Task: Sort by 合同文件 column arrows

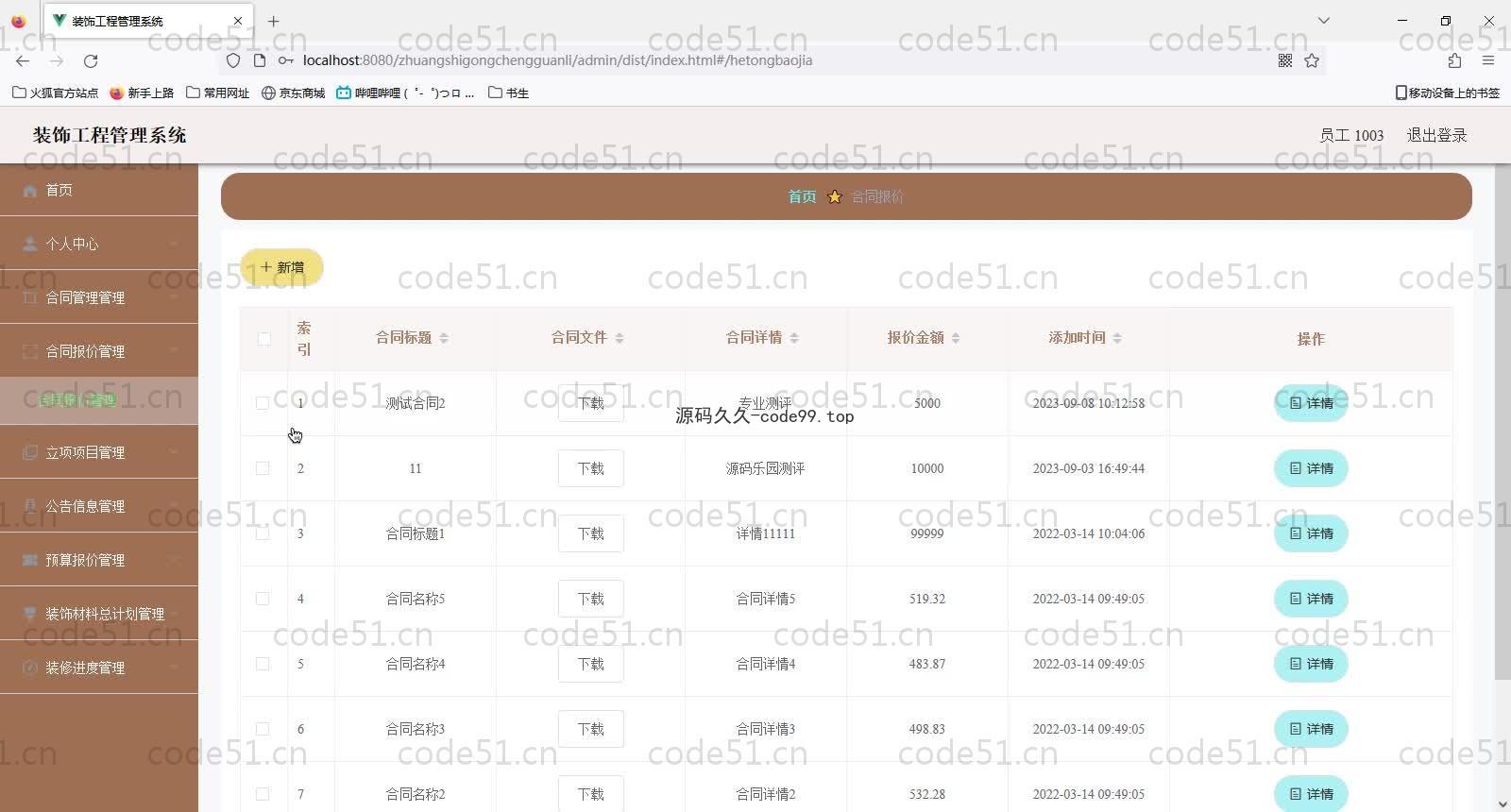Action: pyautogui.click(x=620, y=338)
